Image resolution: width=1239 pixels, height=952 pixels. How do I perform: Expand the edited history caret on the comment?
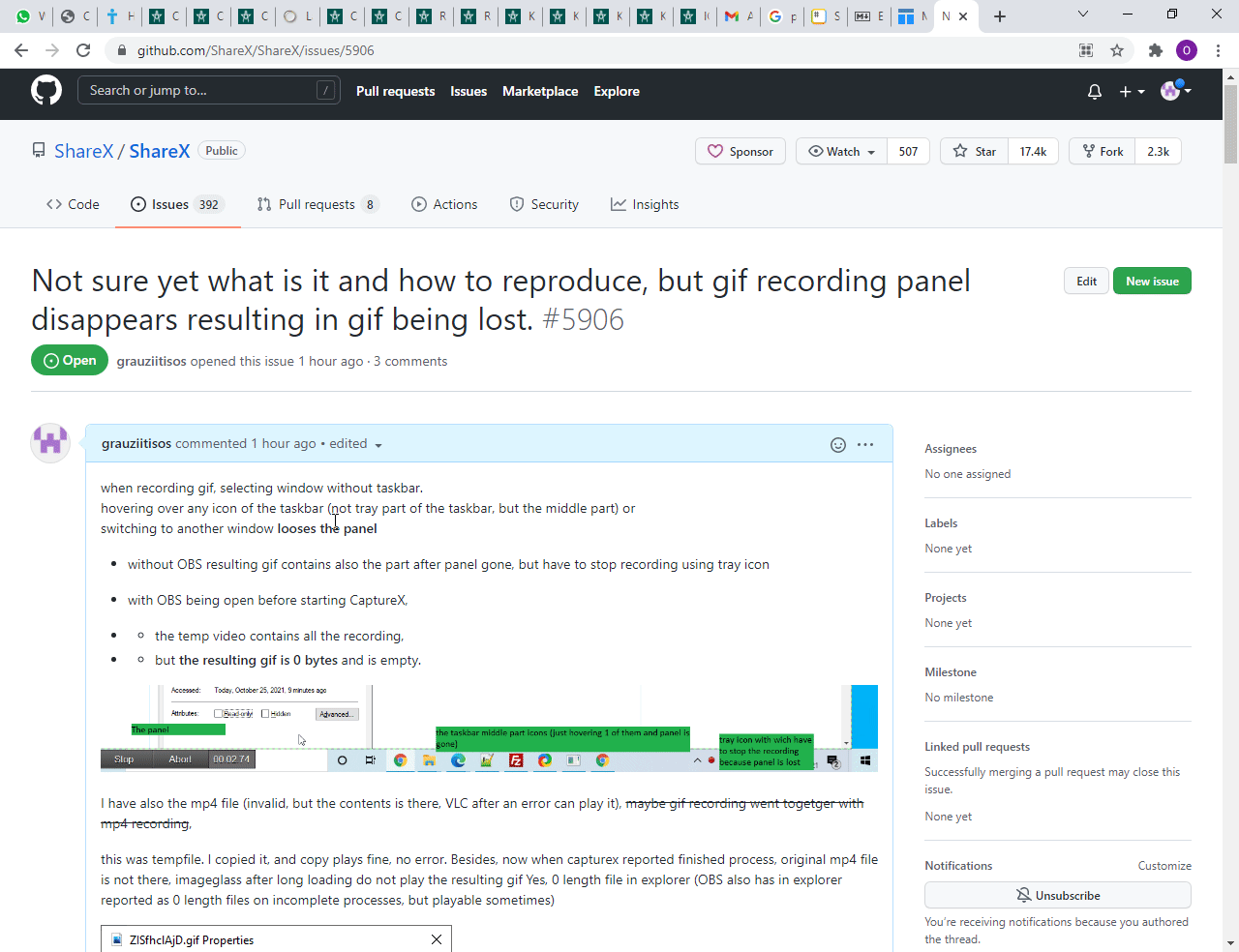click(x=378, y=445)
